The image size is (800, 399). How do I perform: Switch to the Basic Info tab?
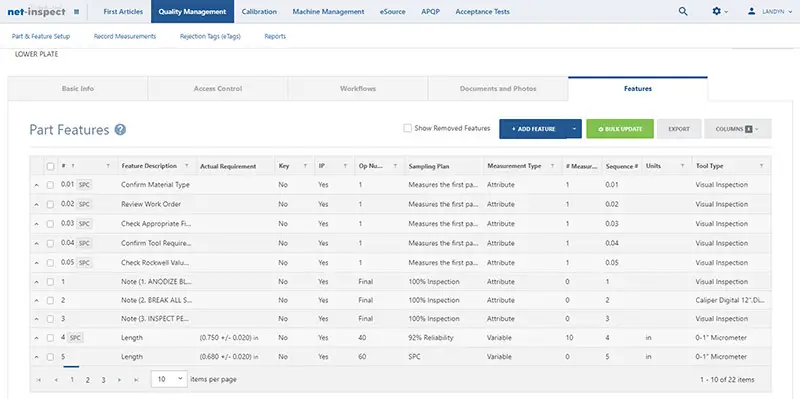(x=78, y=88)
